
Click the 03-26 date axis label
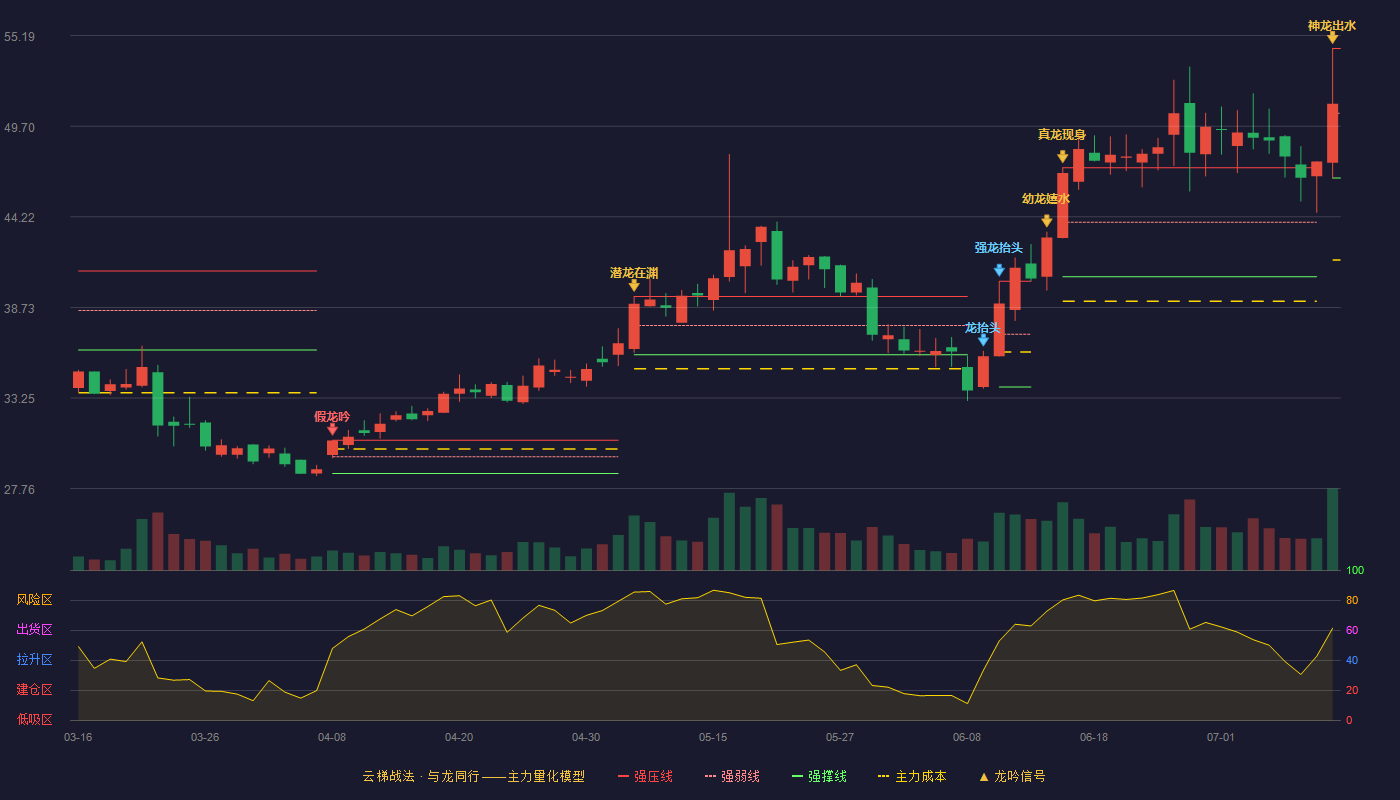click(205, 737)
